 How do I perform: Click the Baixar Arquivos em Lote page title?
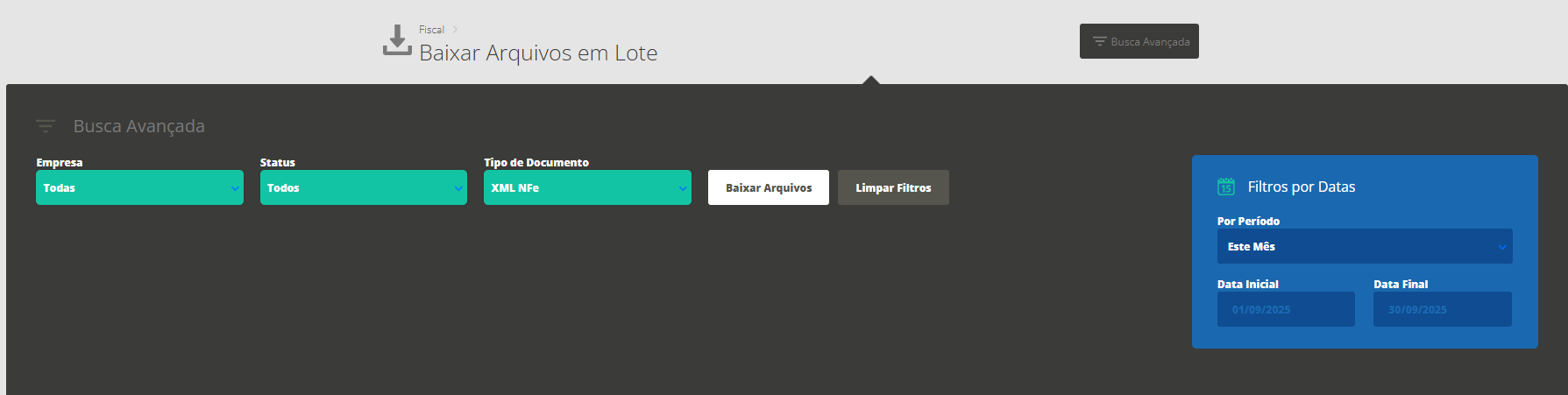pyautogui.click(x=538, y=53)
